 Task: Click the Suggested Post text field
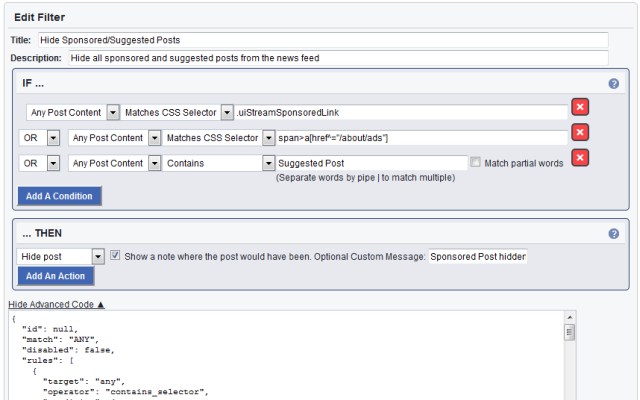(x=371, y=163)
